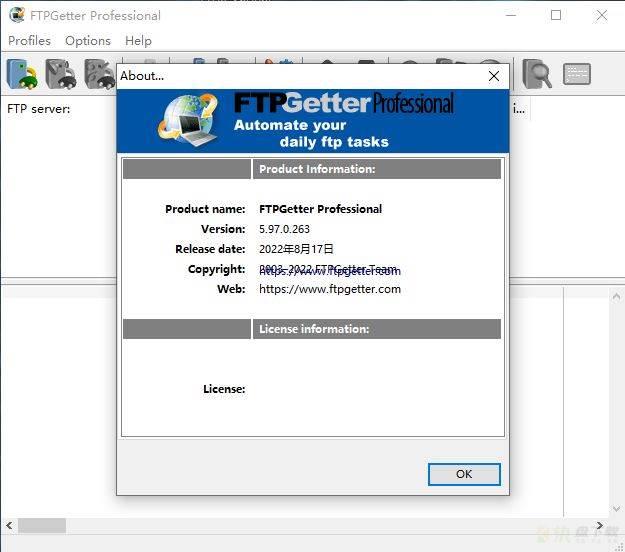Click the release date 2022年8月17日

click(x=296, y=249)
